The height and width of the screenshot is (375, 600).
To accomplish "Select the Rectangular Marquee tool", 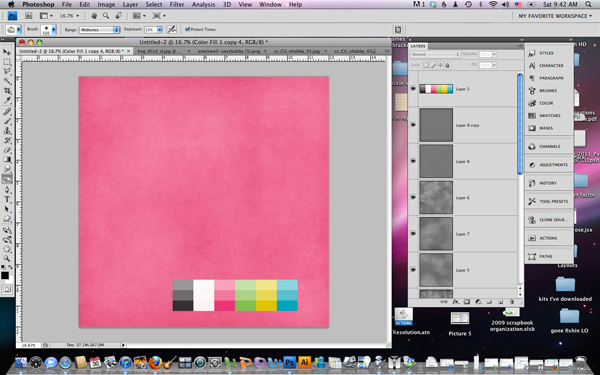I will pos(7,62).
